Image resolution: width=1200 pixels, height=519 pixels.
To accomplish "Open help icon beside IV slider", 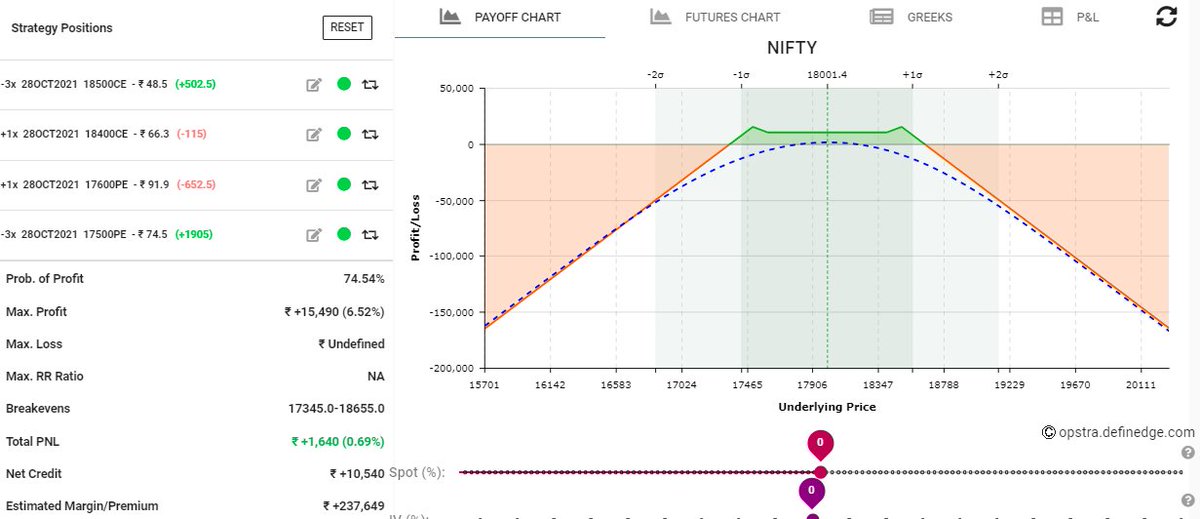I will [x=1188, y=499].
